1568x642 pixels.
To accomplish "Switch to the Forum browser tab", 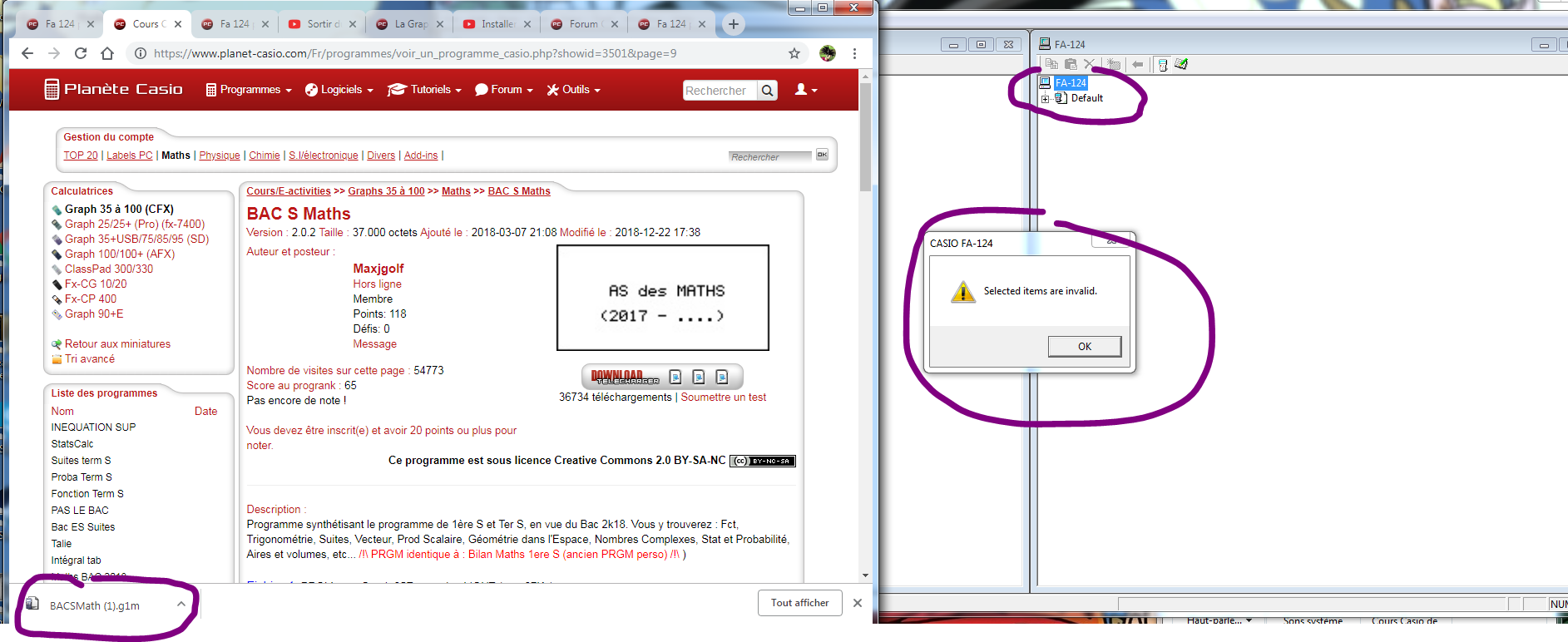I will tap(582, 24).
